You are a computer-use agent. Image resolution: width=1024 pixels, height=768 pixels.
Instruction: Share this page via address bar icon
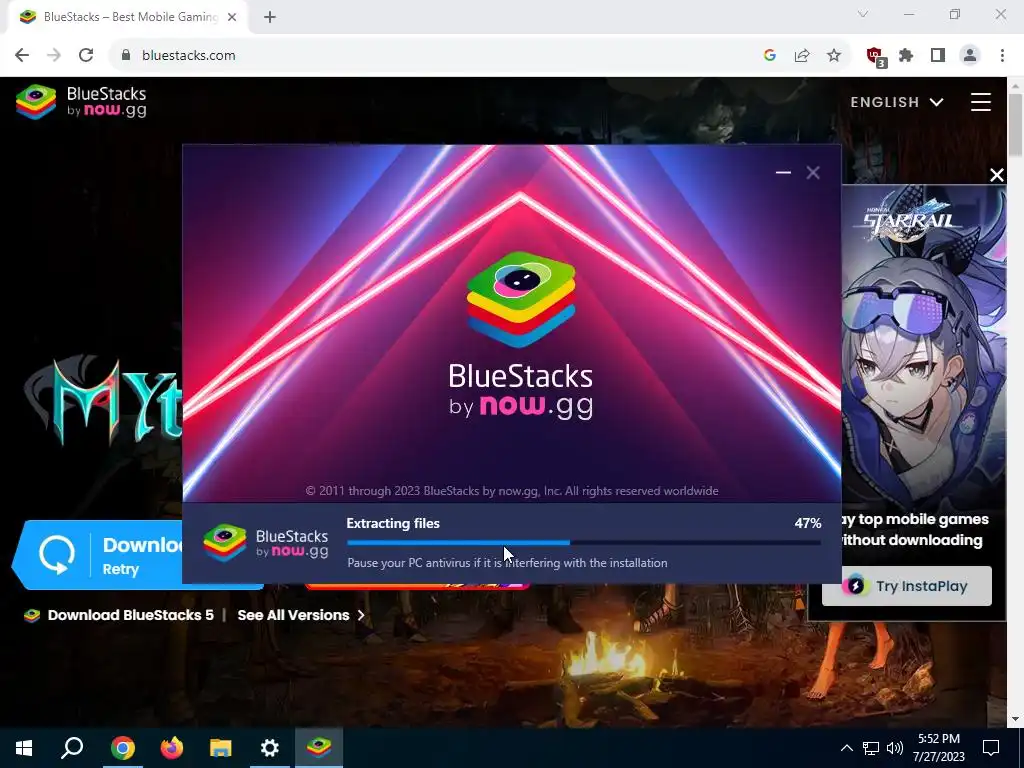801,56
